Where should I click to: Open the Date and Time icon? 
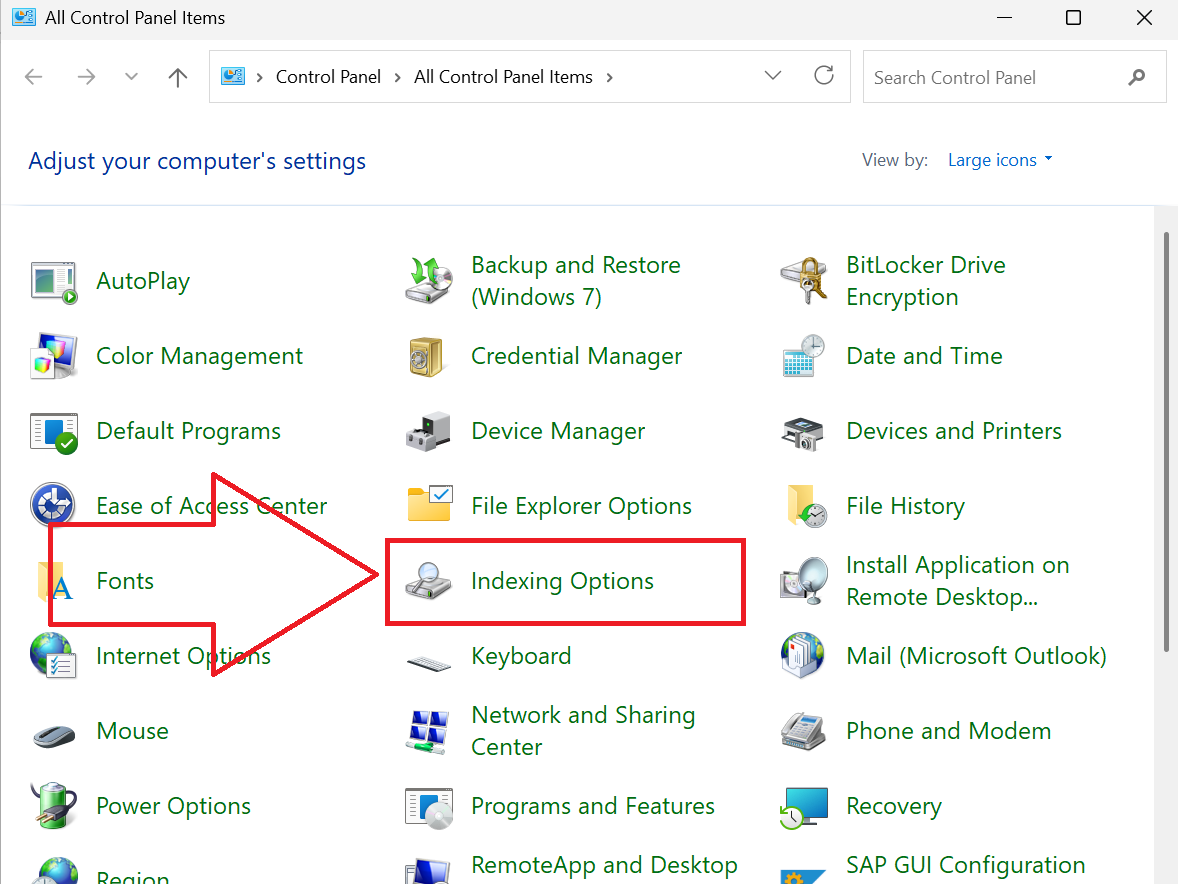803,356
